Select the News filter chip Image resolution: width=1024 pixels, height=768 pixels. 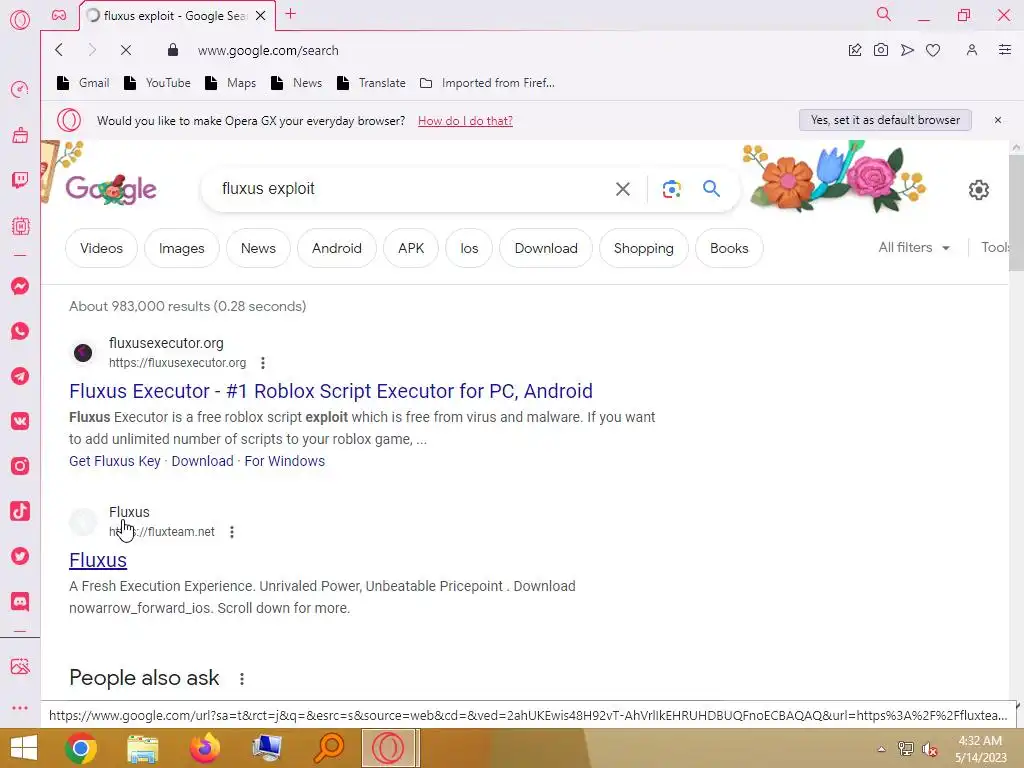click(x=258, y=248)
